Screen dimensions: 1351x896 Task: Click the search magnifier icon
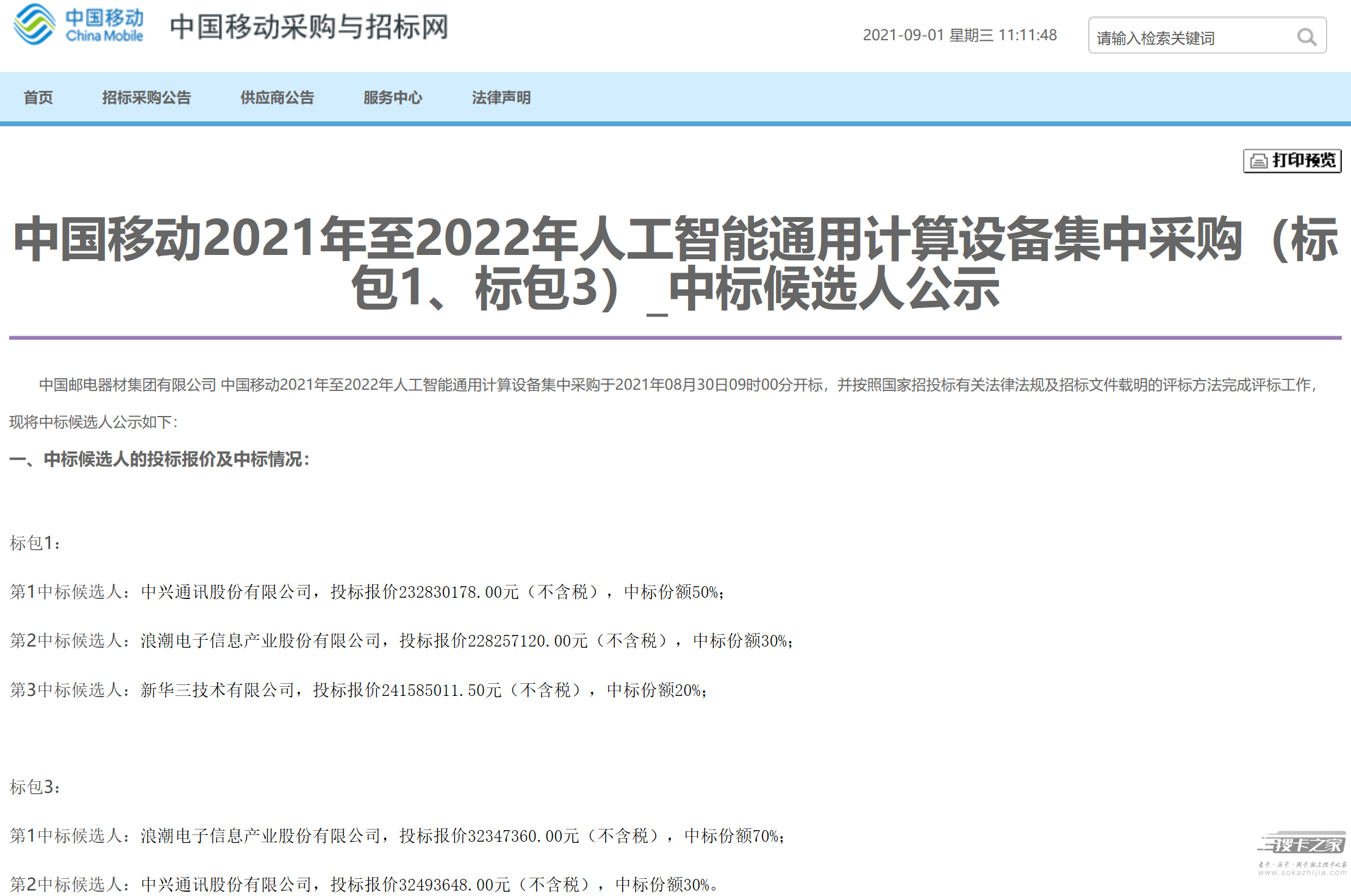click(1306, 37)
